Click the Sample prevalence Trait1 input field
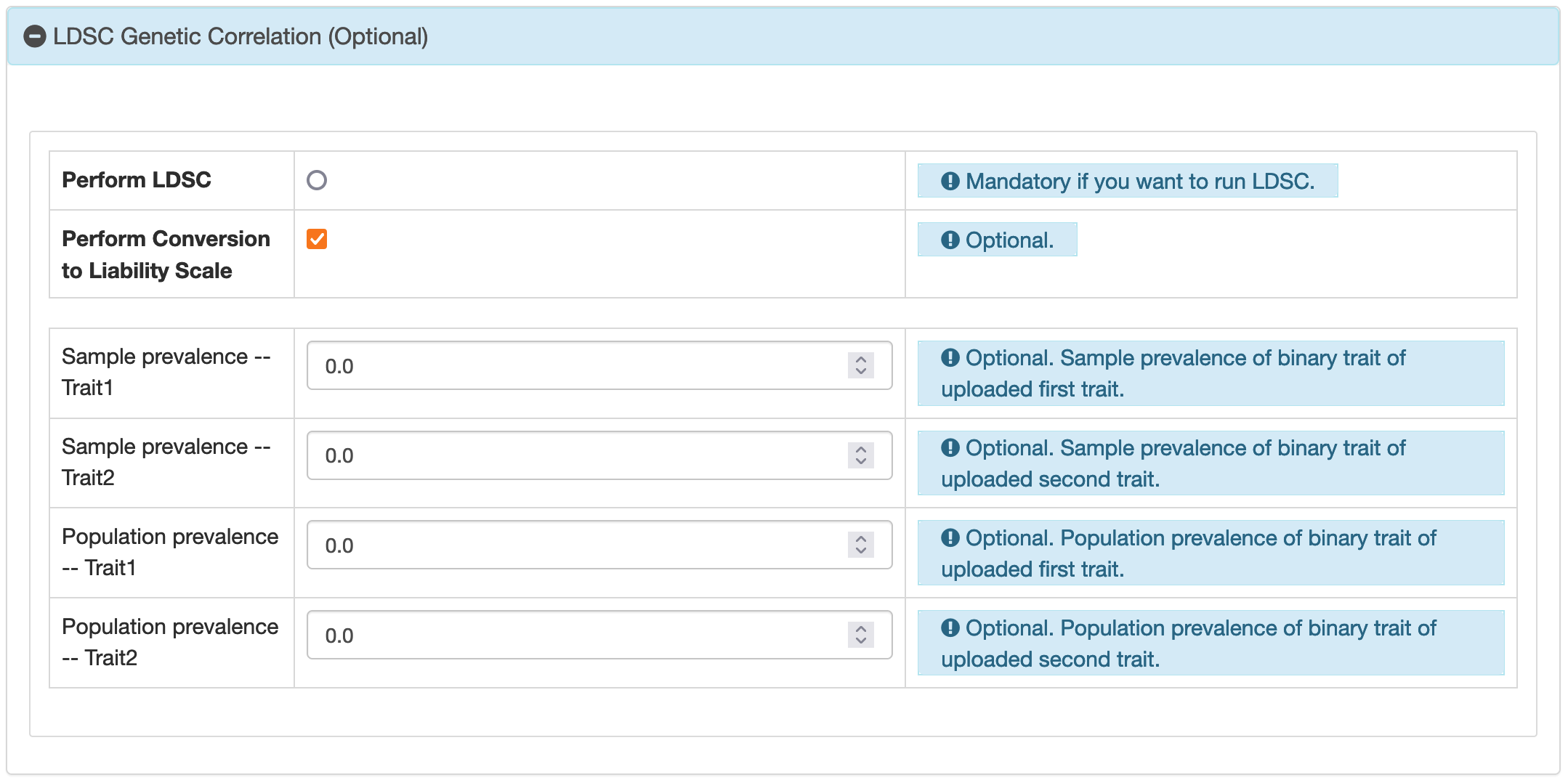 [574, 366]
